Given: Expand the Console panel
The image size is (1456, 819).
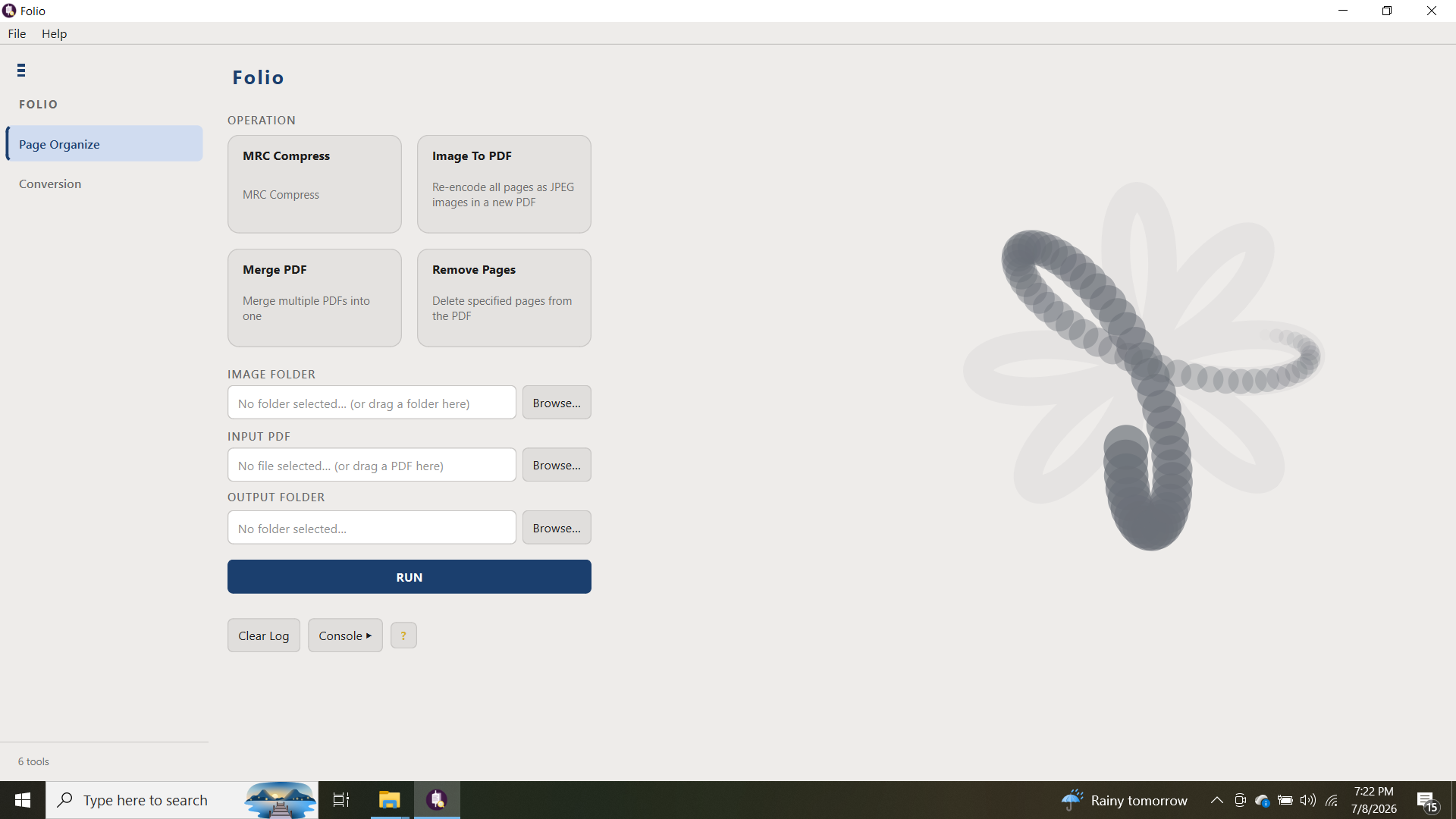Looking at the screenshot, I should 345,635.
